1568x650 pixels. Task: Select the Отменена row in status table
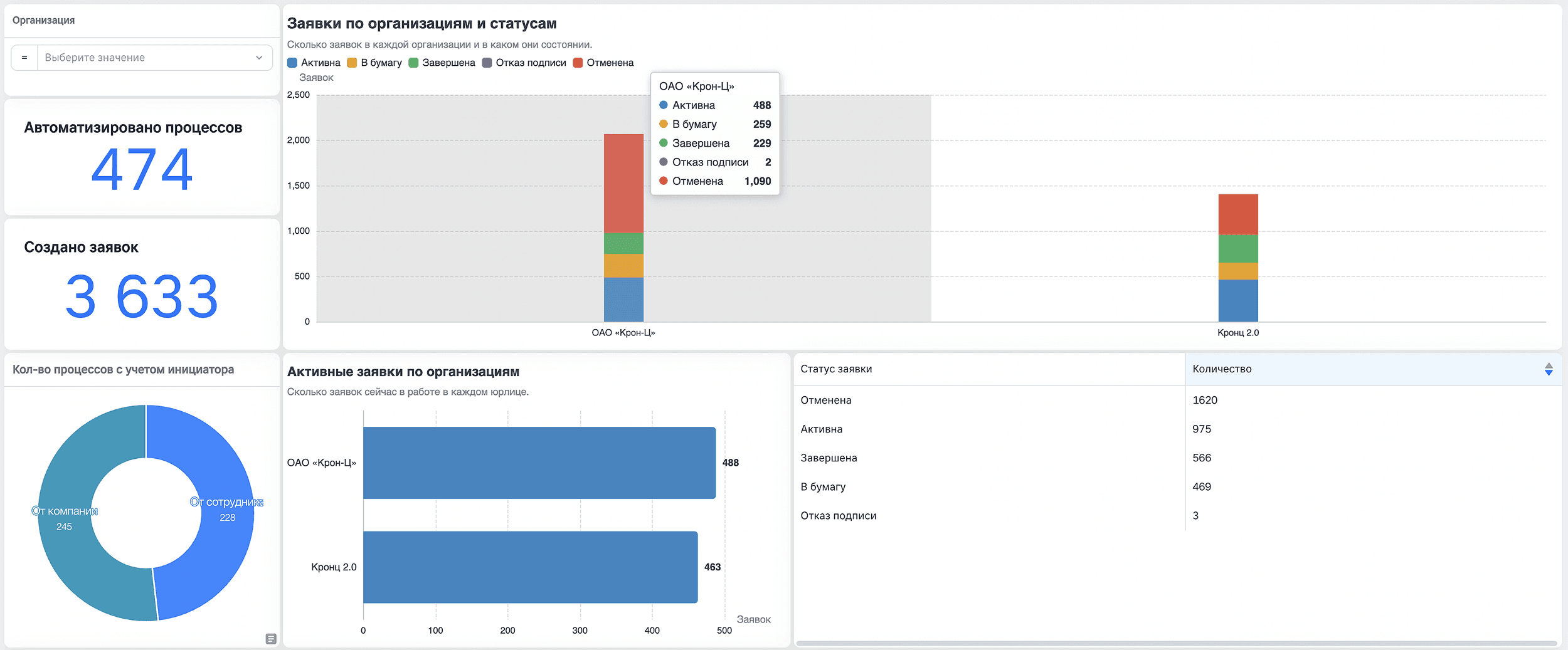click(1177, 400)
